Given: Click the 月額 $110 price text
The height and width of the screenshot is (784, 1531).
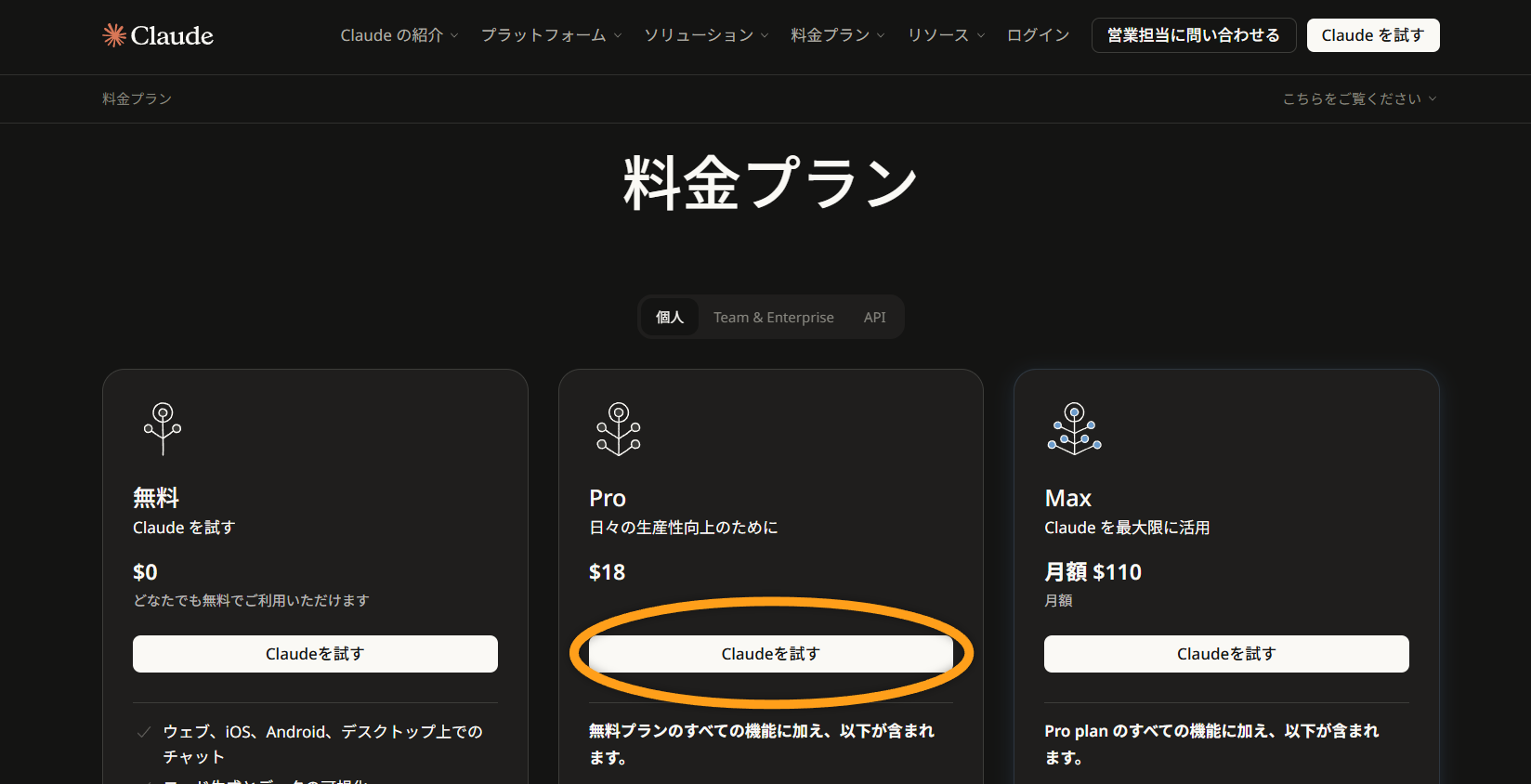Looking at the screenshot, I should [x=1093, y=572].
